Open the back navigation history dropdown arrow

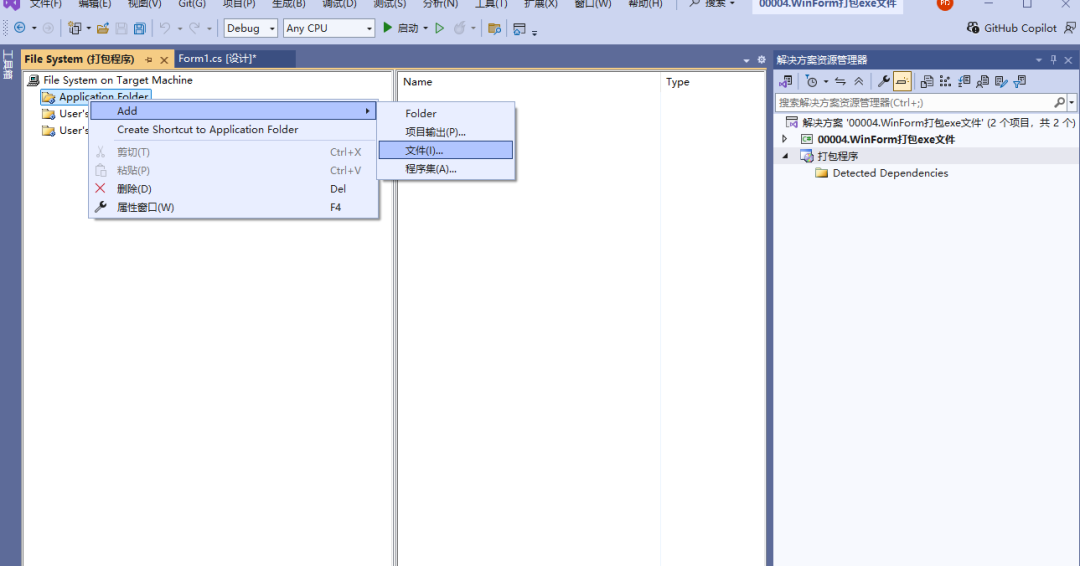click(x=34, y=28)
